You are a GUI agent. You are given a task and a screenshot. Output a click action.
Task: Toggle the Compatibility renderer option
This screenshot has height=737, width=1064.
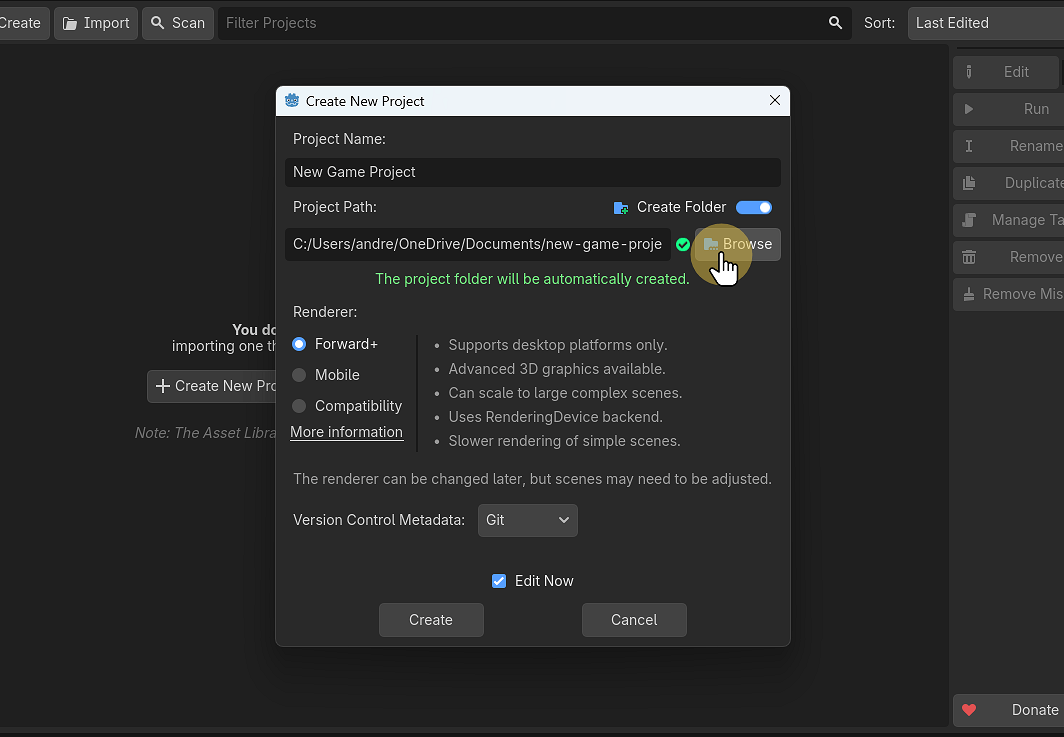click(x=299, y=406)
